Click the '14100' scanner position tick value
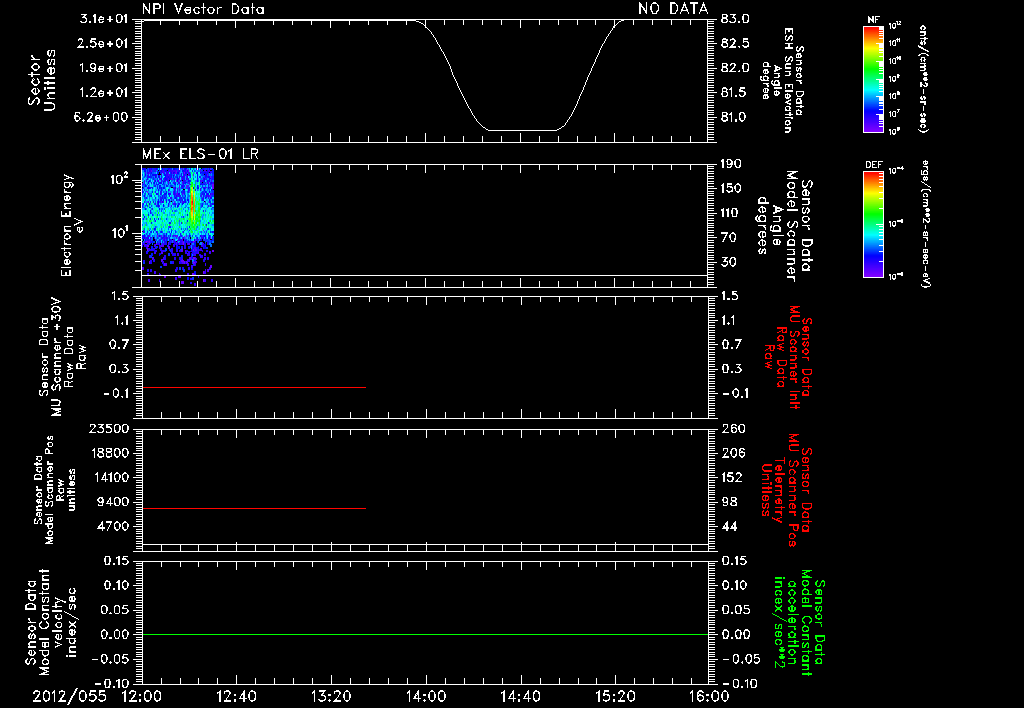Screen dimensions: 1024x708 [x=109, y=477]
